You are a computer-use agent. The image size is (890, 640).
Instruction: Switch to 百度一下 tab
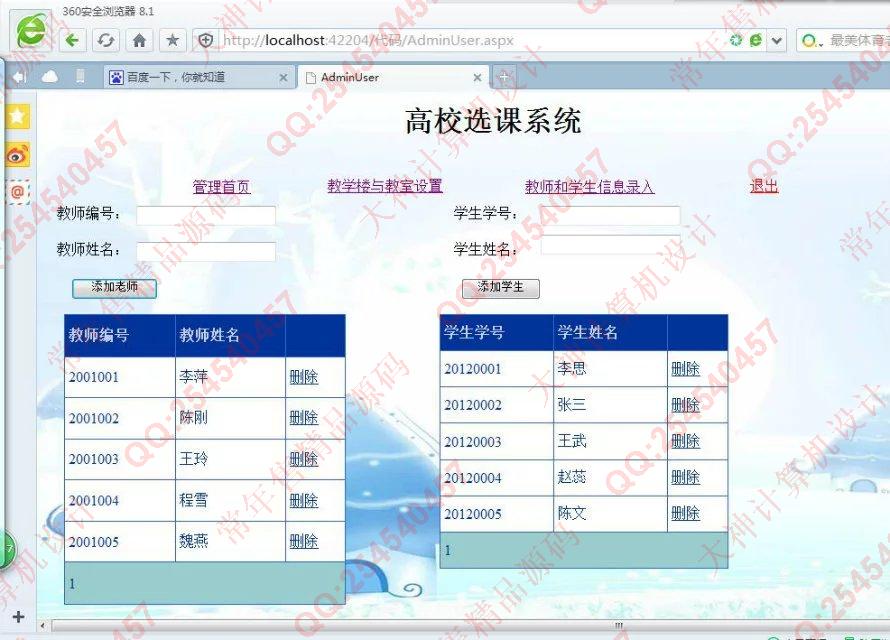[x=199, y=77]
